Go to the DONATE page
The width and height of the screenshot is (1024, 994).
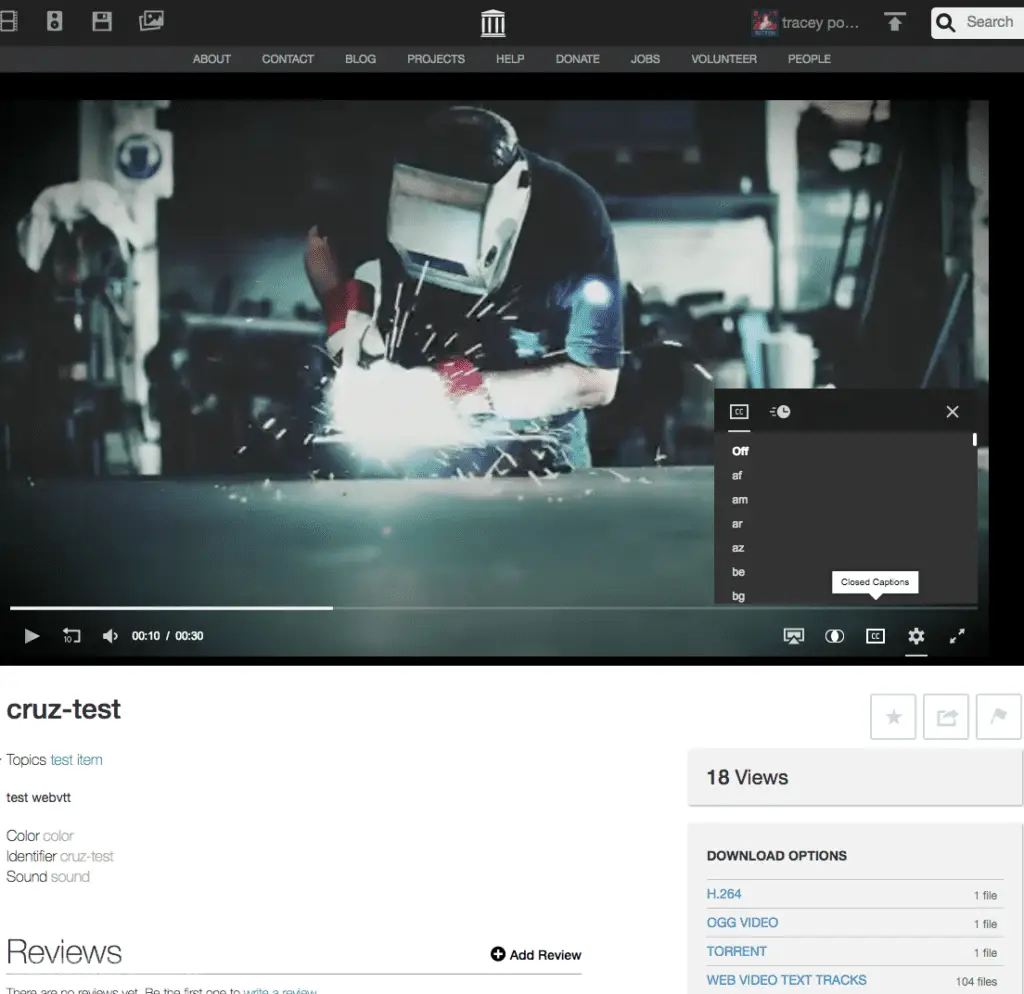tap(577, 59)
